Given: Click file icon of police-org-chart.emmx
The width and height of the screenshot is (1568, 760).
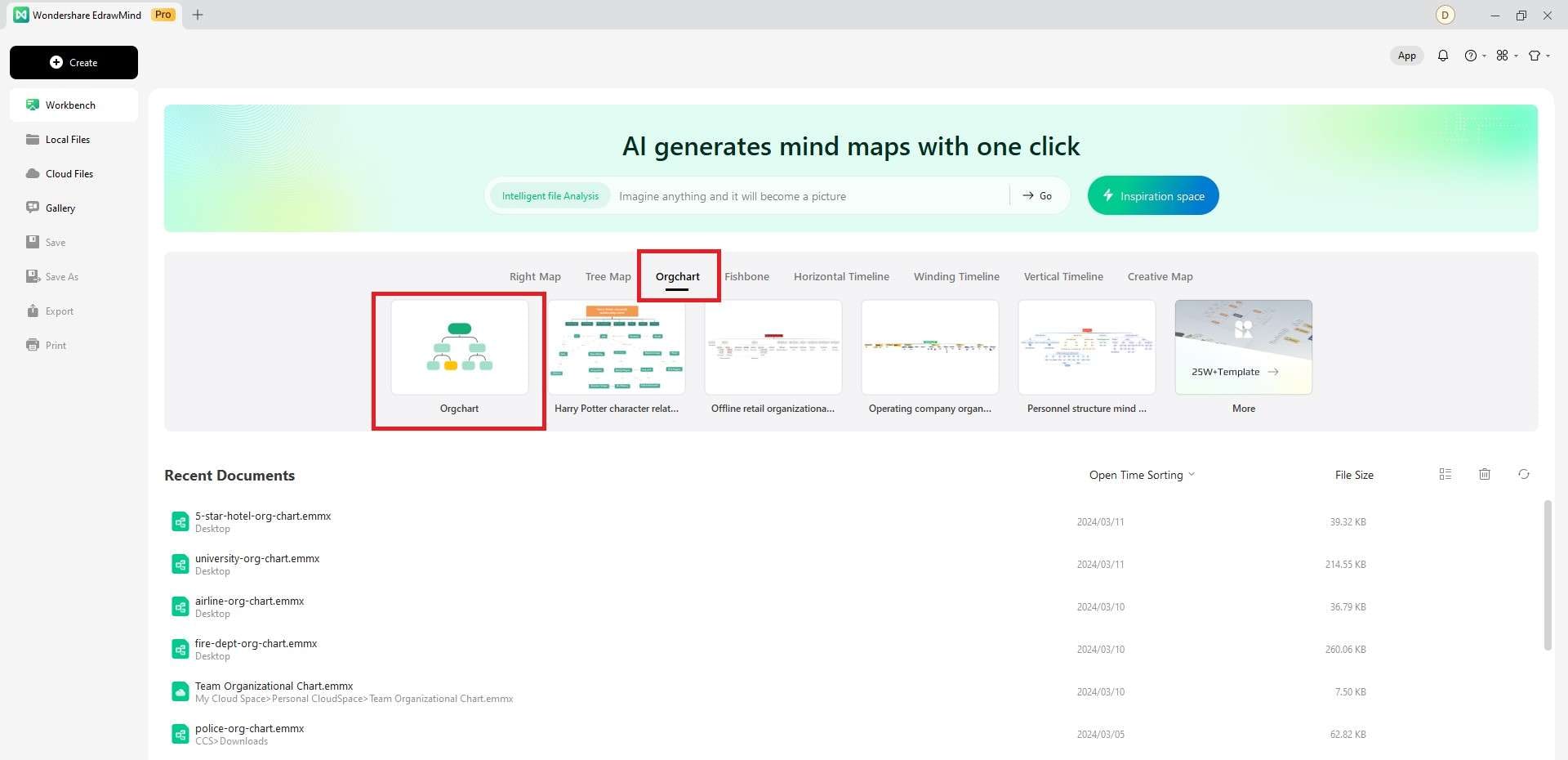Looking at the screenshot, I should [x=180, y=734].
